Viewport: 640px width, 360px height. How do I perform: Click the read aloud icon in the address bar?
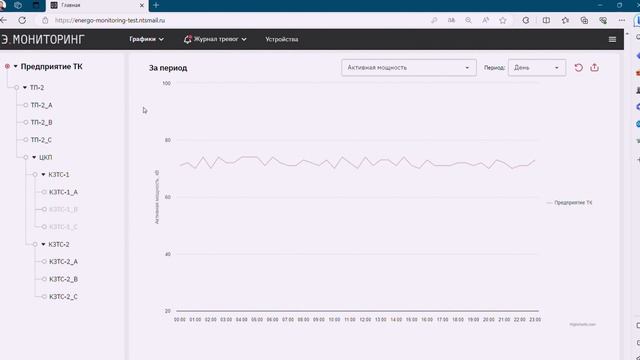[485, 20]
